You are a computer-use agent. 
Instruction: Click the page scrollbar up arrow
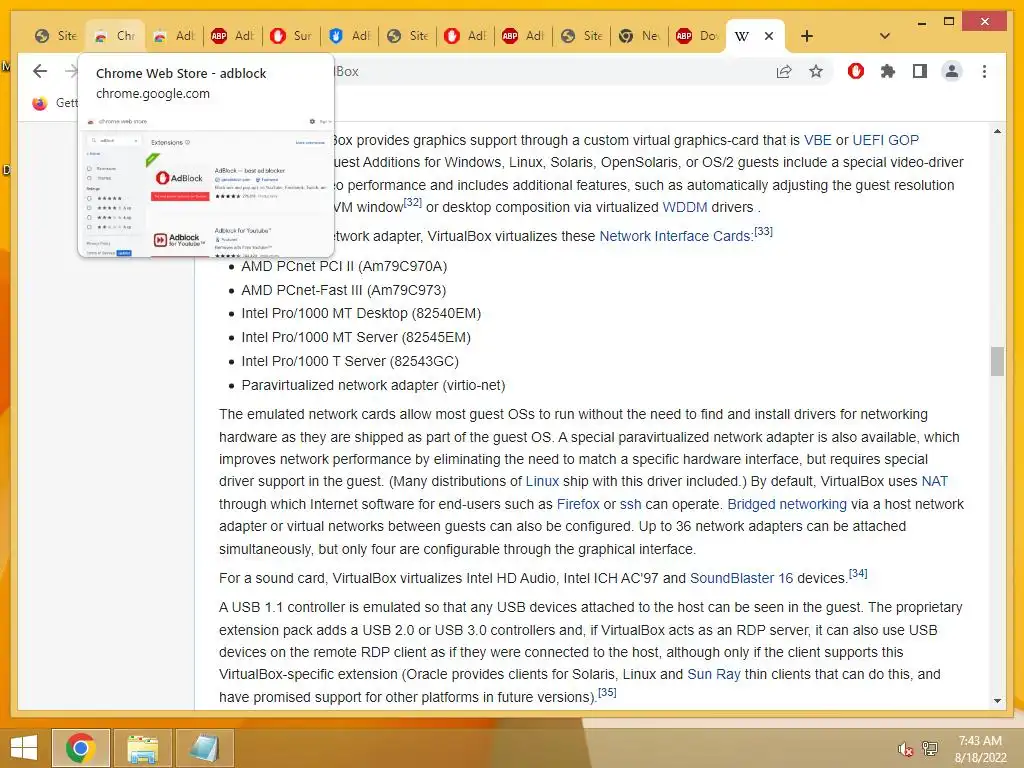pyautogui.click(x=997, y=131)
